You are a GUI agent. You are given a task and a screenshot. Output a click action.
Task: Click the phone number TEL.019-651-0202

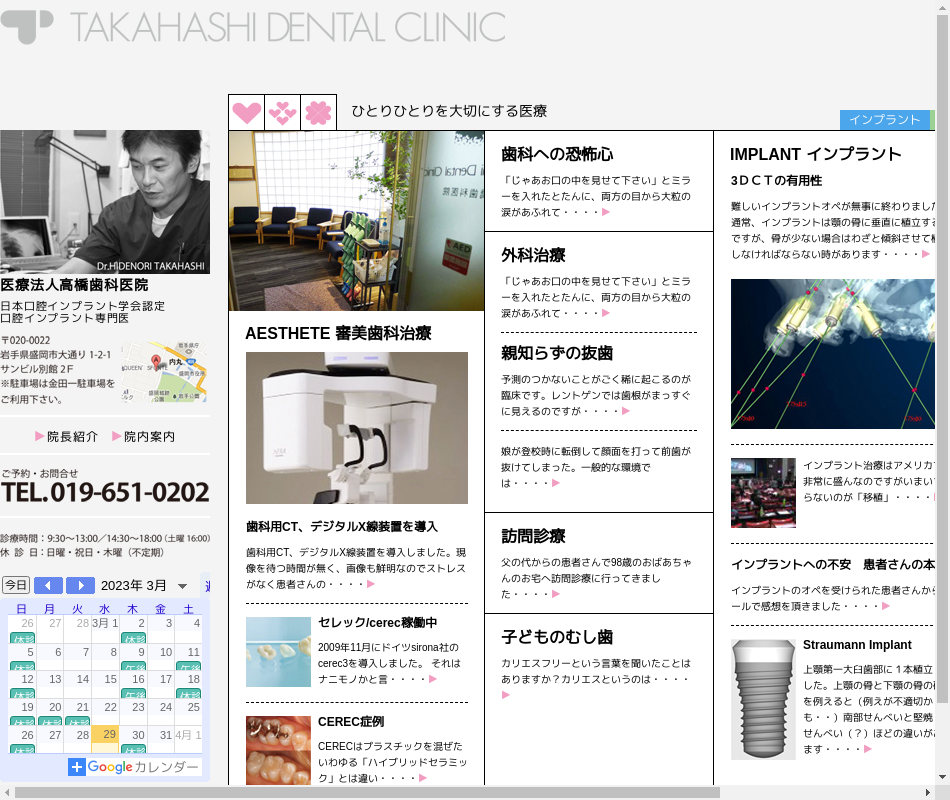pos(105,492)
